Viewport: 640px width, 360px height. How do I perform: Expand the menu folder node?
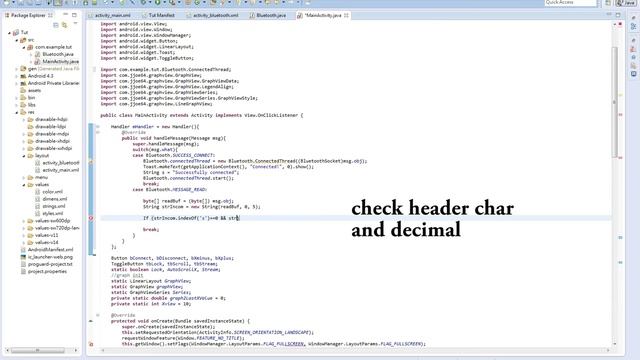click(24, 178)
